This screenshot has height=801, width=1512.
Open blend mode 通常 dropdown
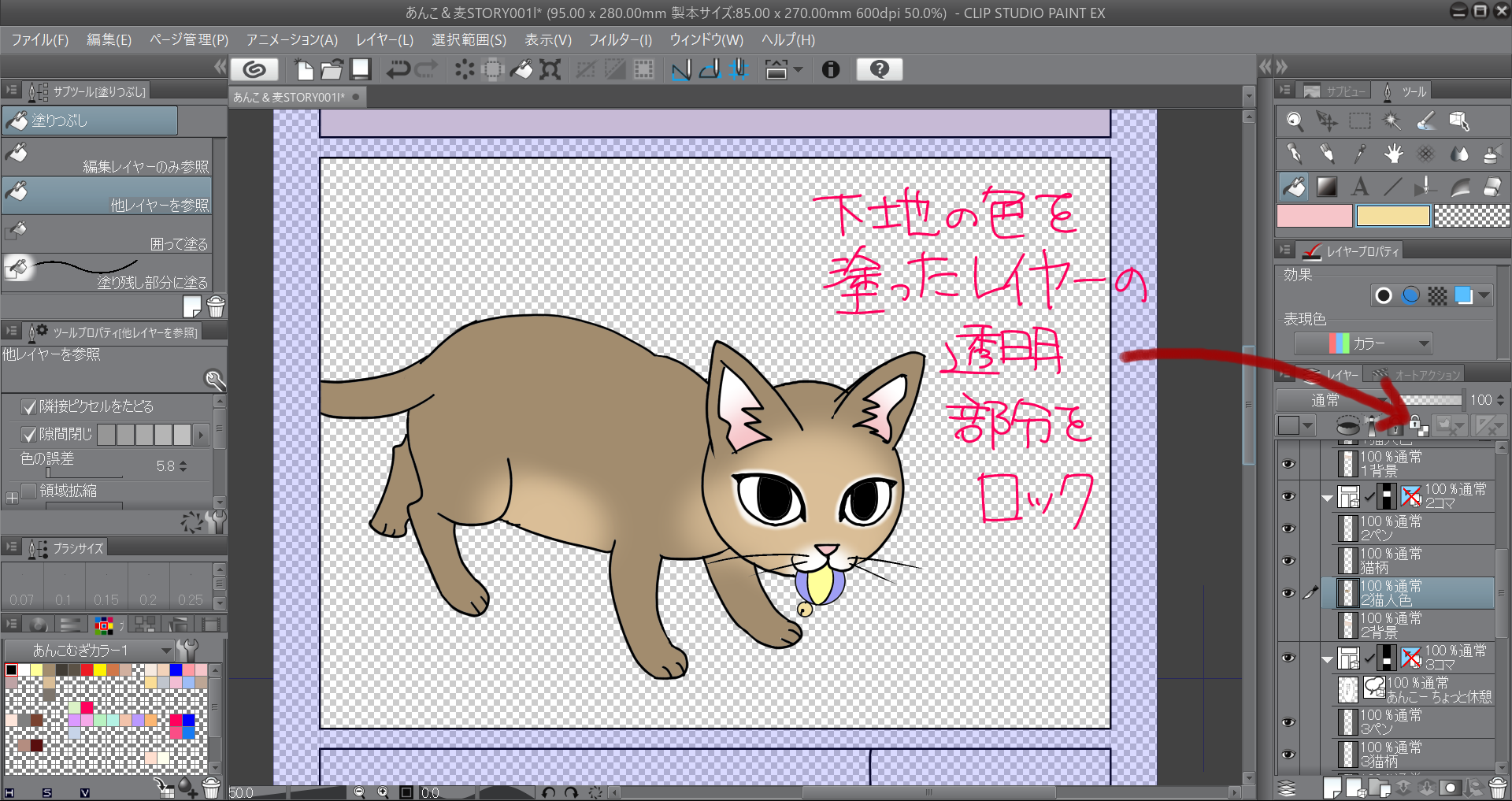pos(1332,400)
